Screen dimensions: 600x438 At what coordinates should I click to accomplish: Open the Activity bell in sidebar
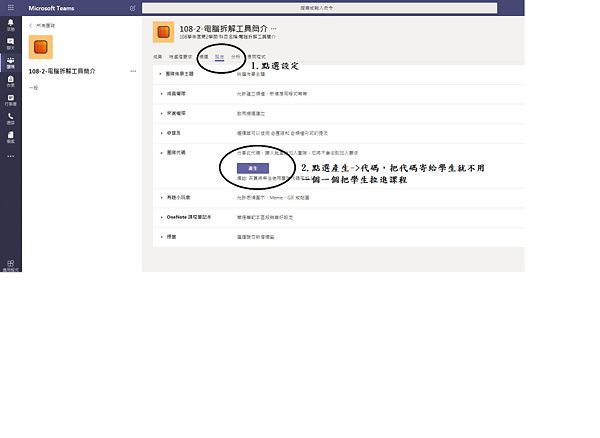[x=10, y=24]
